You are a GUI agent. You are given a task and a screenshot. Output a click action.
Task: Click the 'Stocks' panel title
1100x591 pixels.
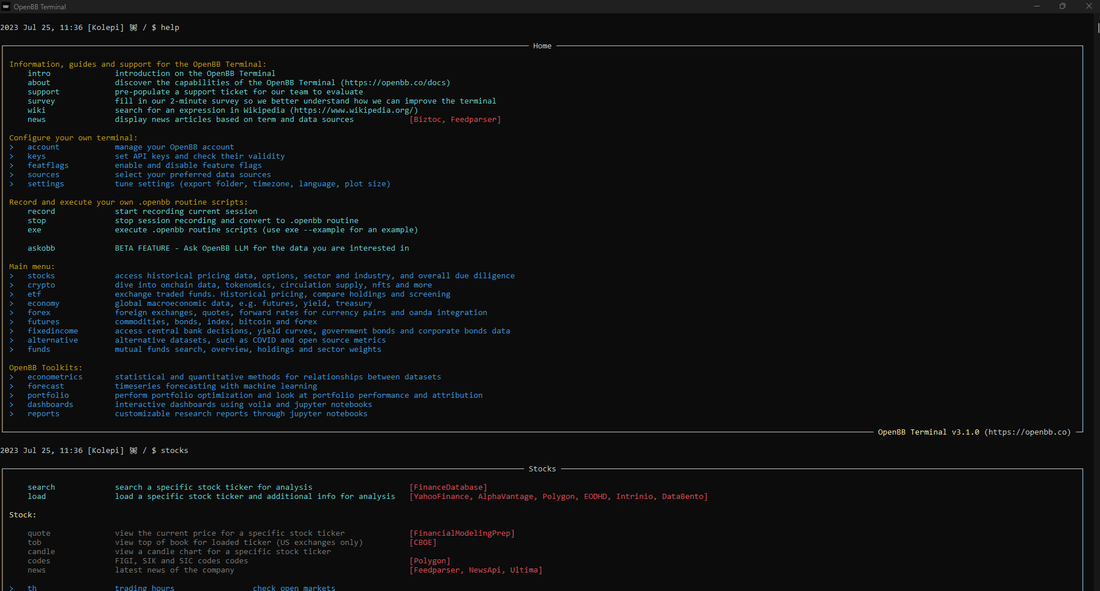pos(542,468)
